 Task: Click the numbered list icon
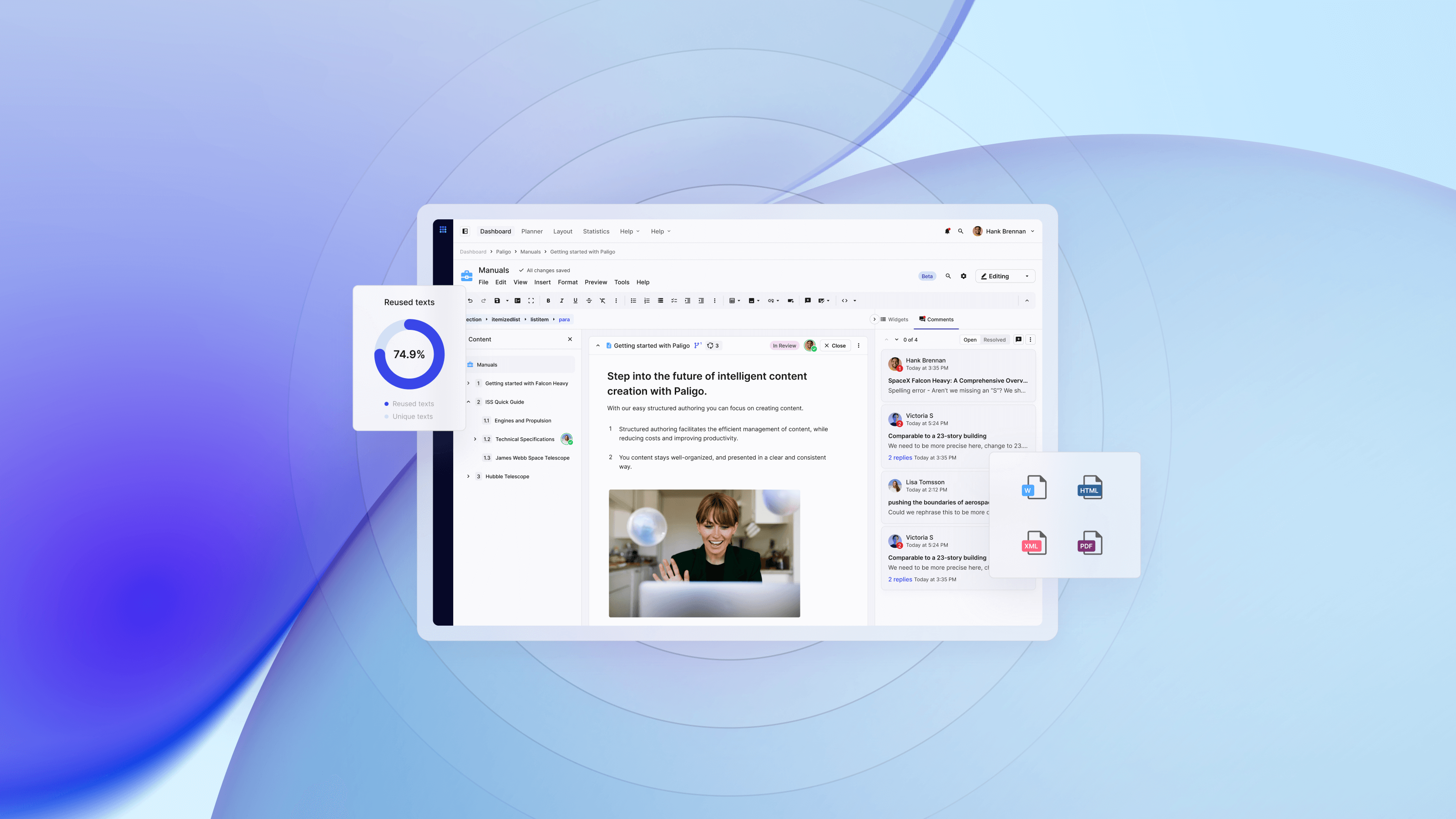tap(647, 301)
